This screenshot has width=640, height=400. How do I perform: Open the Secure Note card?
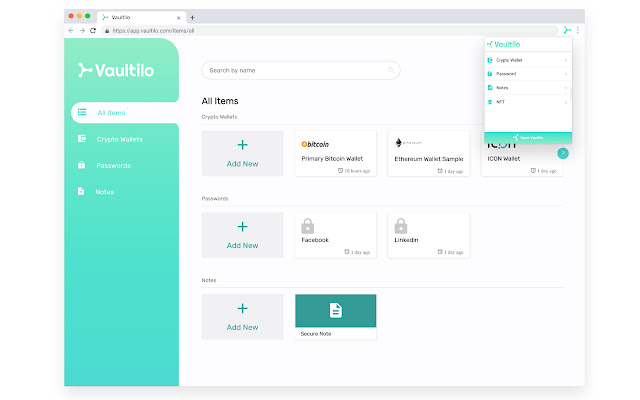click(336, 317)
